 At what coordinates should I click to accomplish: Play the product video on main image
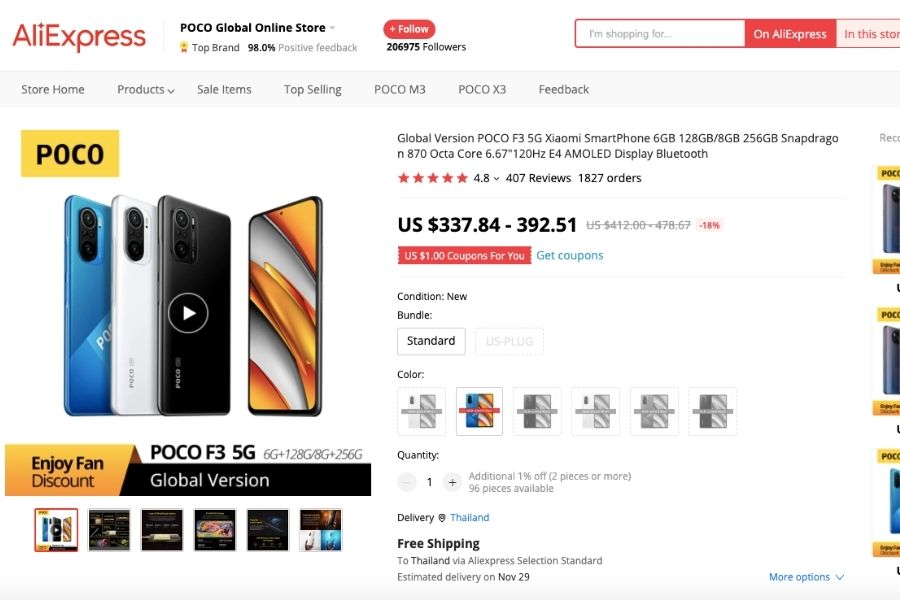point(188,313)
